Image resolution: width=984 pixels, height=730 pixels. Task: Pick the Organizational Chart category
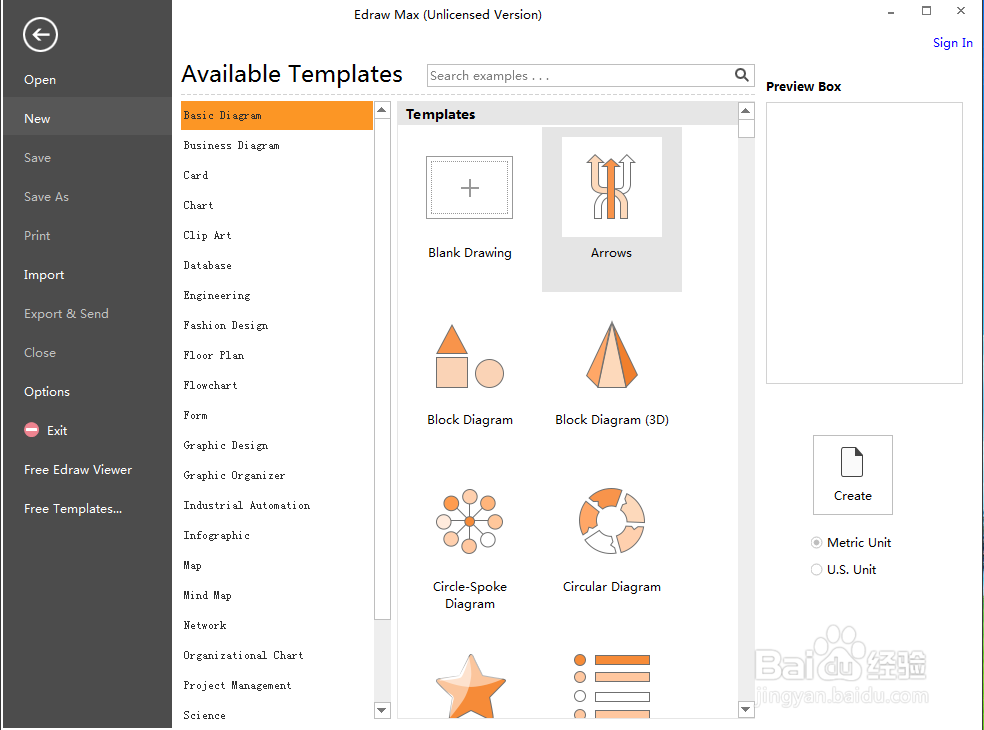click(243, 655)
